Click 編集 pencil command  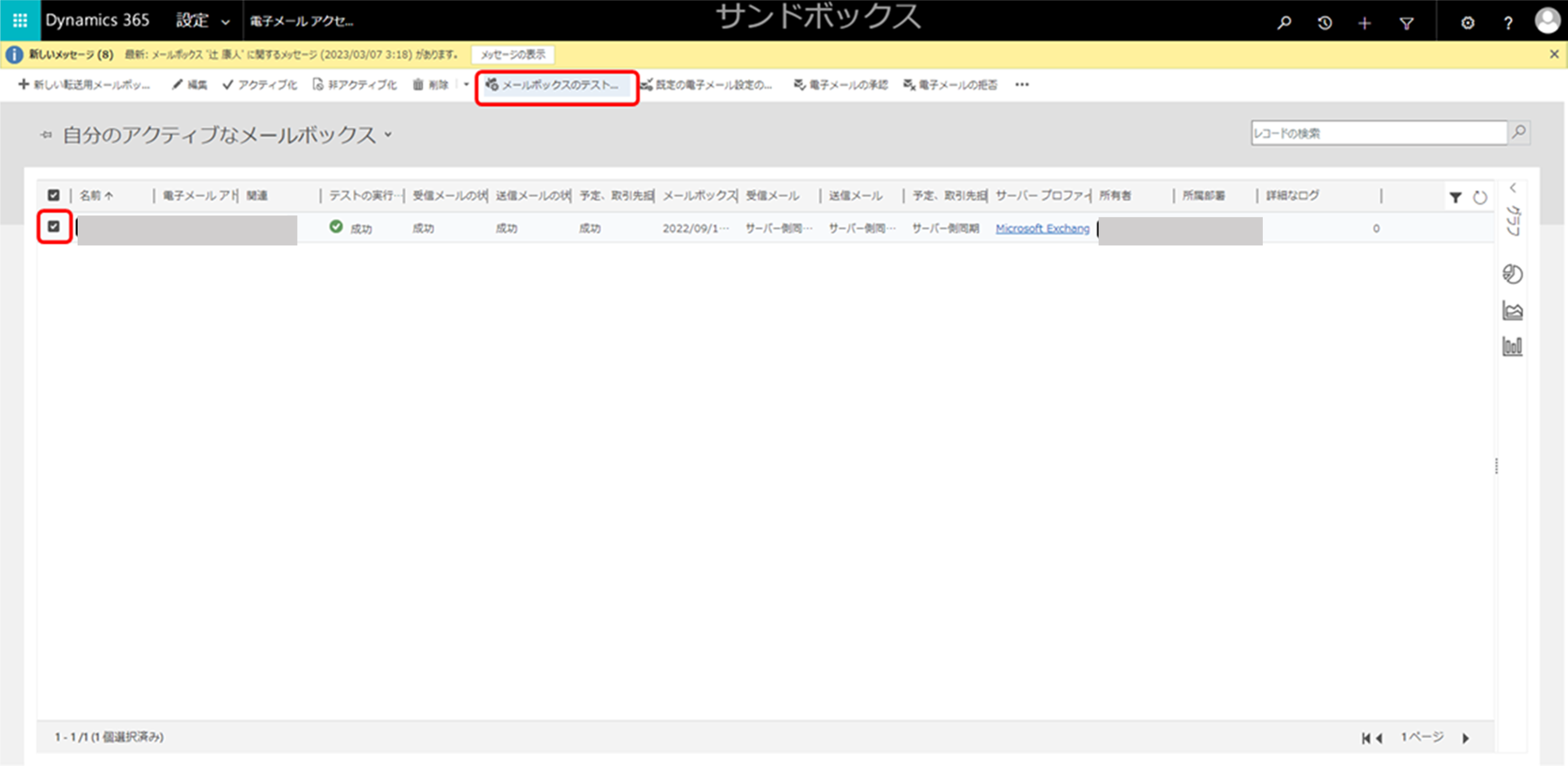point(189,85)
